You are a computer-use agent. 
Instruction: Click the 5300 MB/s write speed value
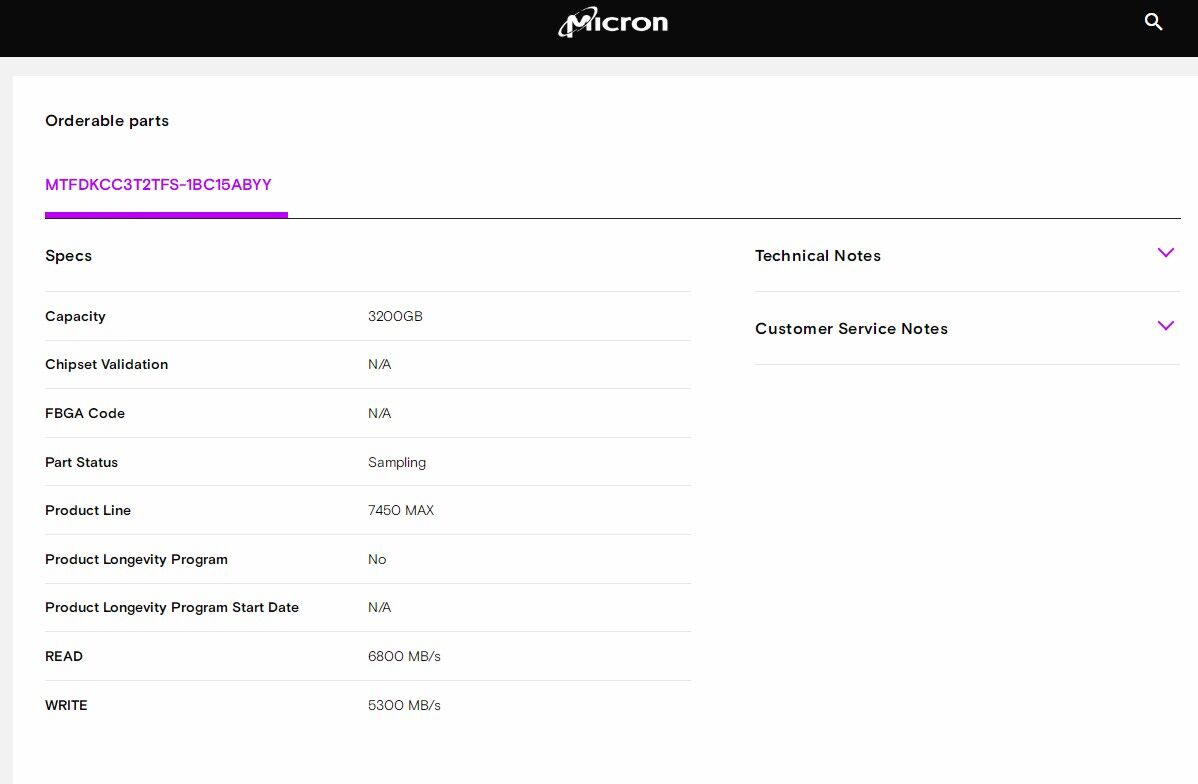point(404,705)
